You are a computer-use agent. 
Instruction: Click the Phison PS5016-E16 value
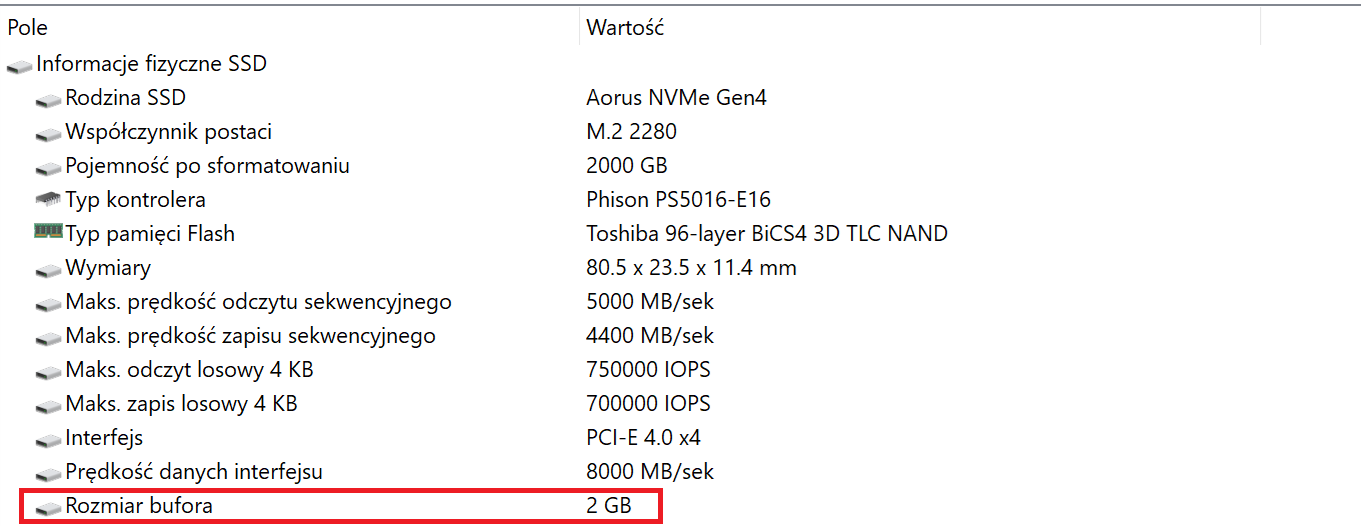pos(678,200)
